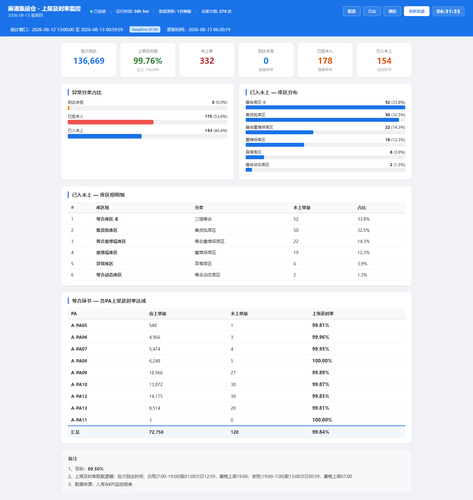Click the distribution bar labeled 2 (1.3%)
Image resolution: width=473 pixels, height=500 pixels.
point(249,170)
